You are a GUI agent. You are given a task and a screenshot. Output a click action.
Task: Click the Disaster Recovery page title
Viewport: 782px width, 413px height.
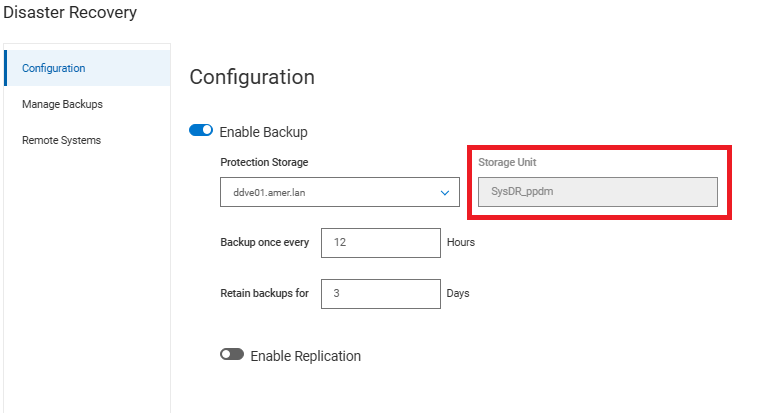70,13
